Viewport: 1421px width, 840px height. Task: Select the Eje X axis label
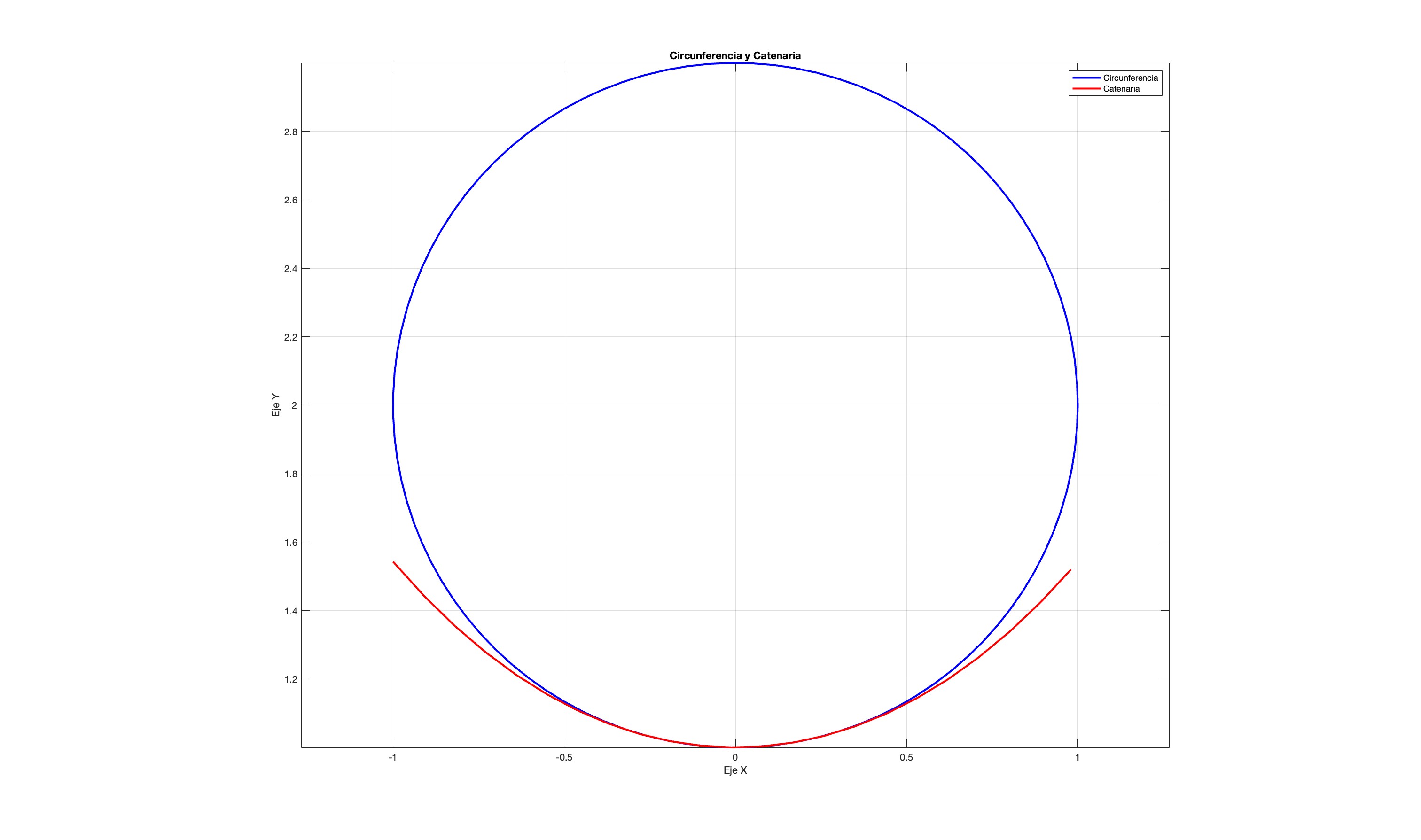click(x=735, y=770)
